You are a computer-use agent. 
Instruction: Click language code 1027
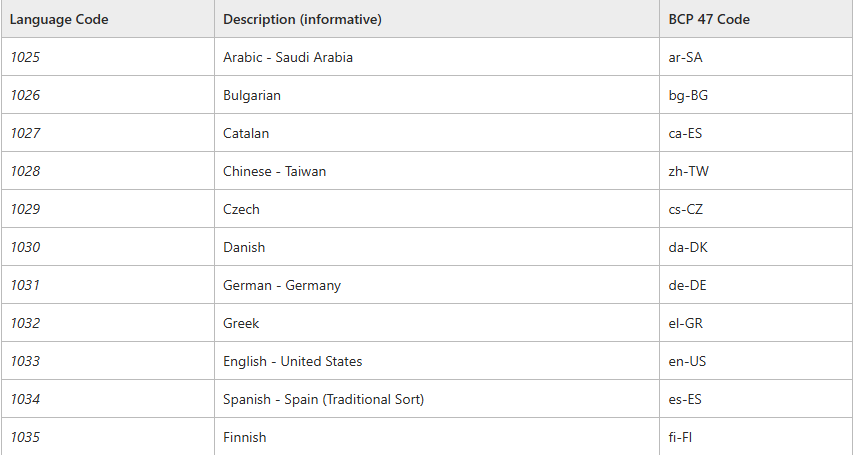click(26, 133)
